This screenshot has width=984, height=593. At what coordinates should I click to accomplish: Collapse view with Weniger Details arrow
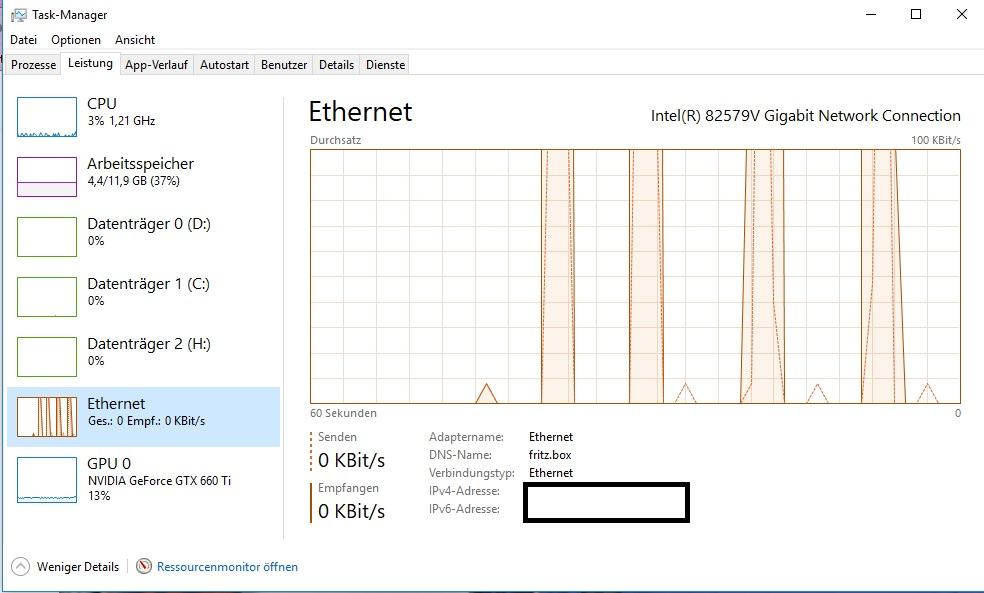click(20, 567)
